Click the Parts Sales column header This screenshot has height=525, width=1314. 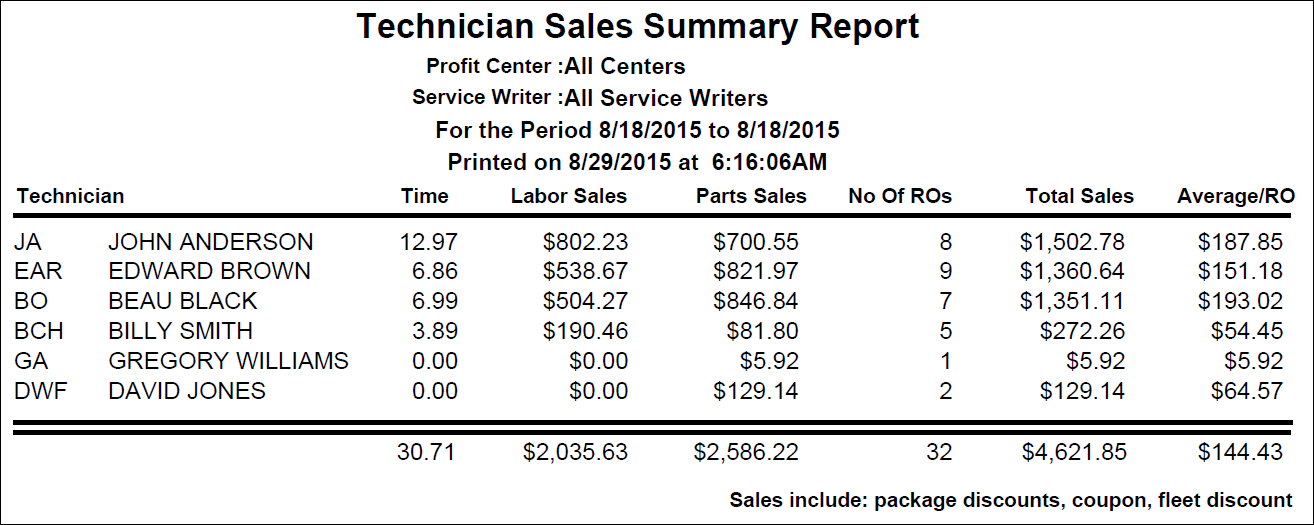751,196
